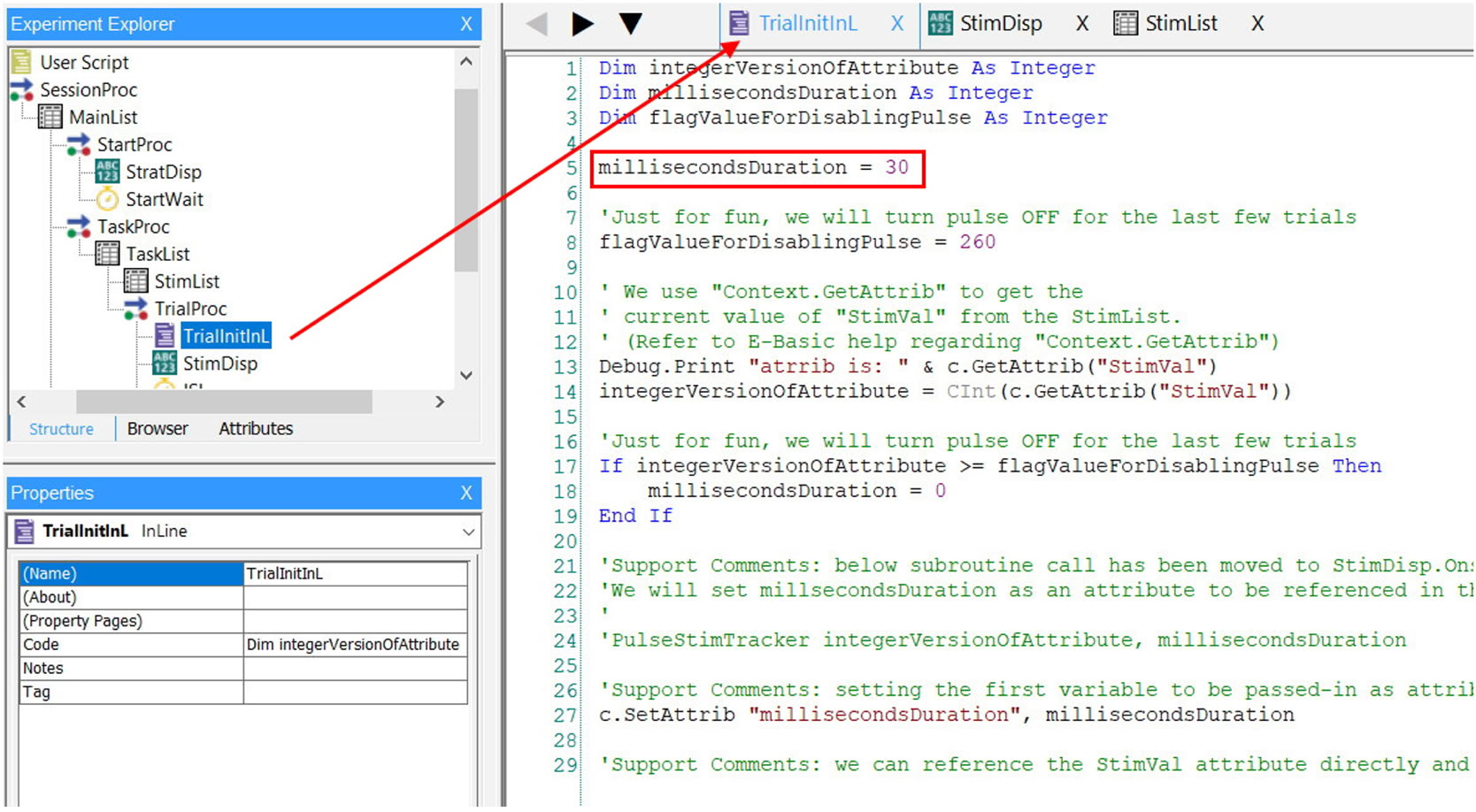Screen dimensions: 1476x812
Task: Switch to the StimDisp editor tab
Action: click(x=1000, y=24)
